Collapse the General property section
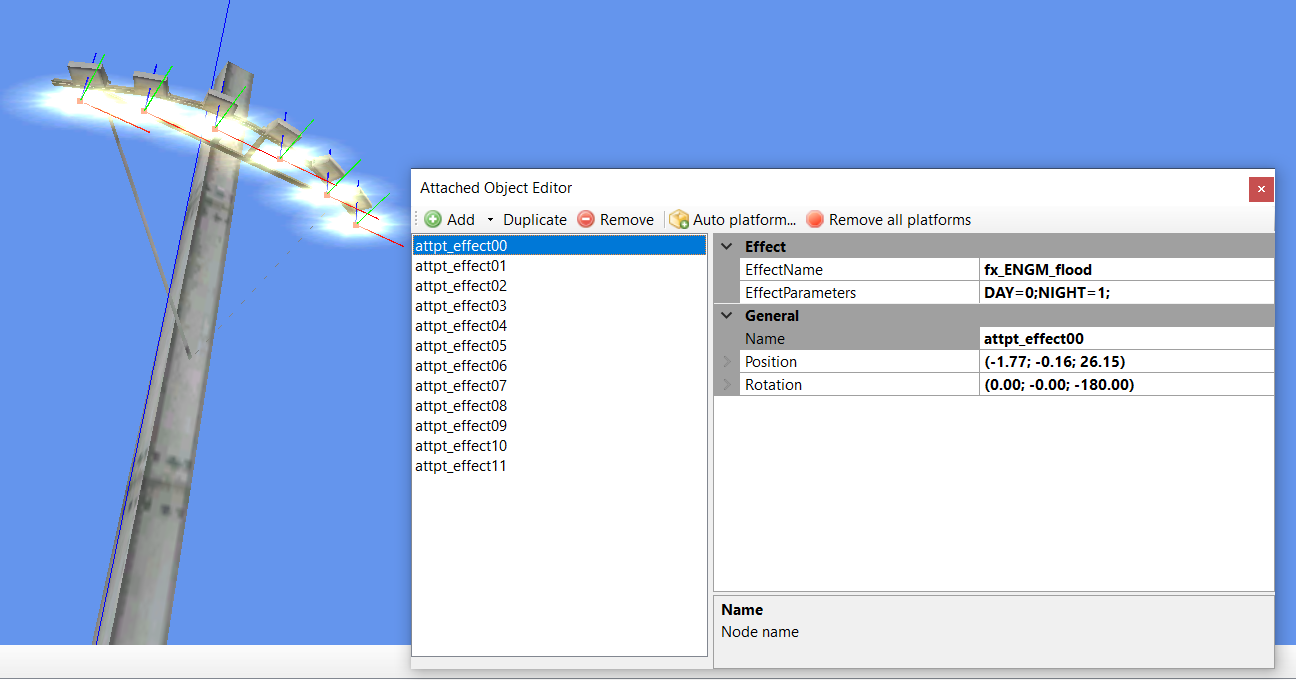This screenshot has height=680, width=1296. tap(727, 316)
